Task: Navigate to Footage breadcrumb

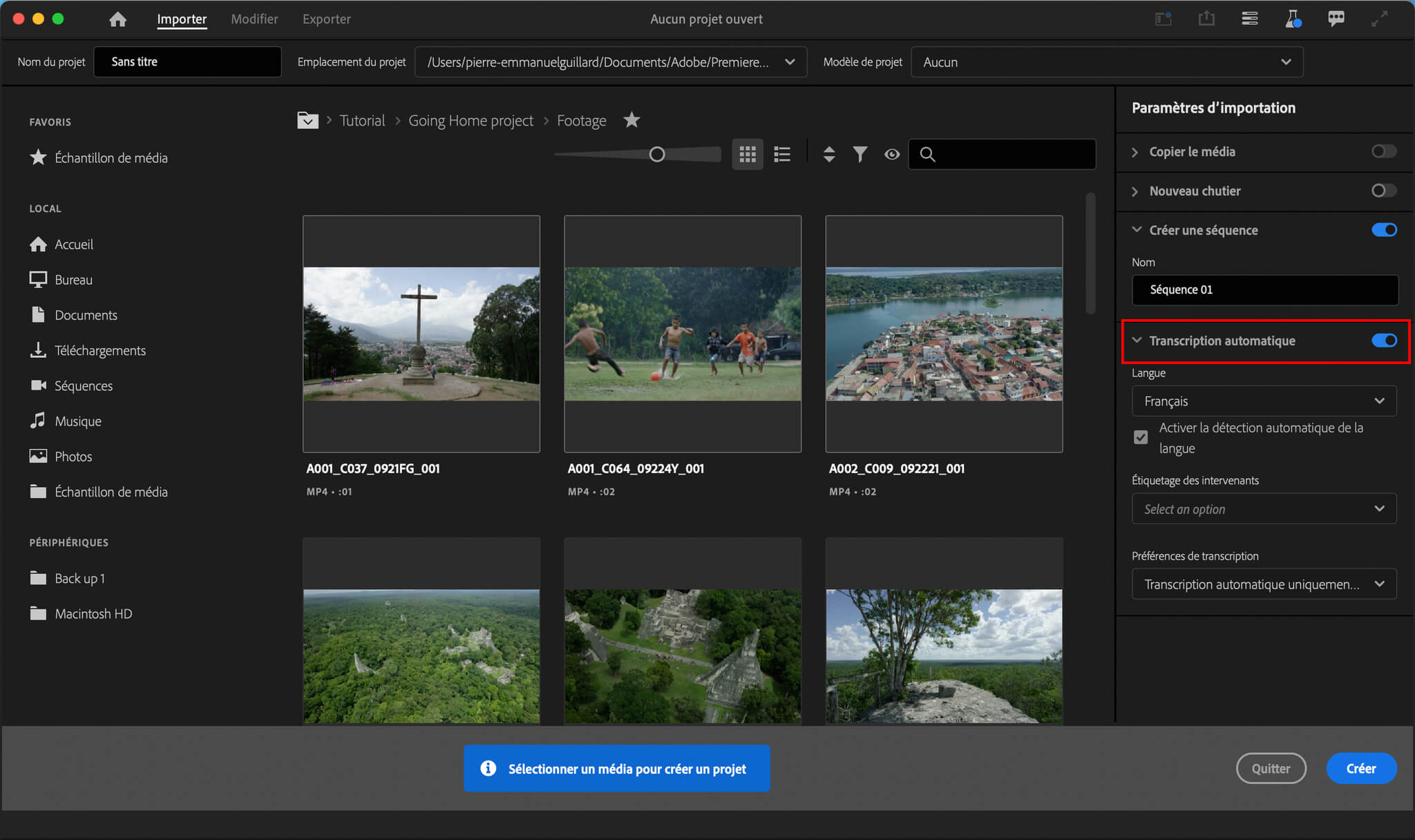Action: point(581,120)
